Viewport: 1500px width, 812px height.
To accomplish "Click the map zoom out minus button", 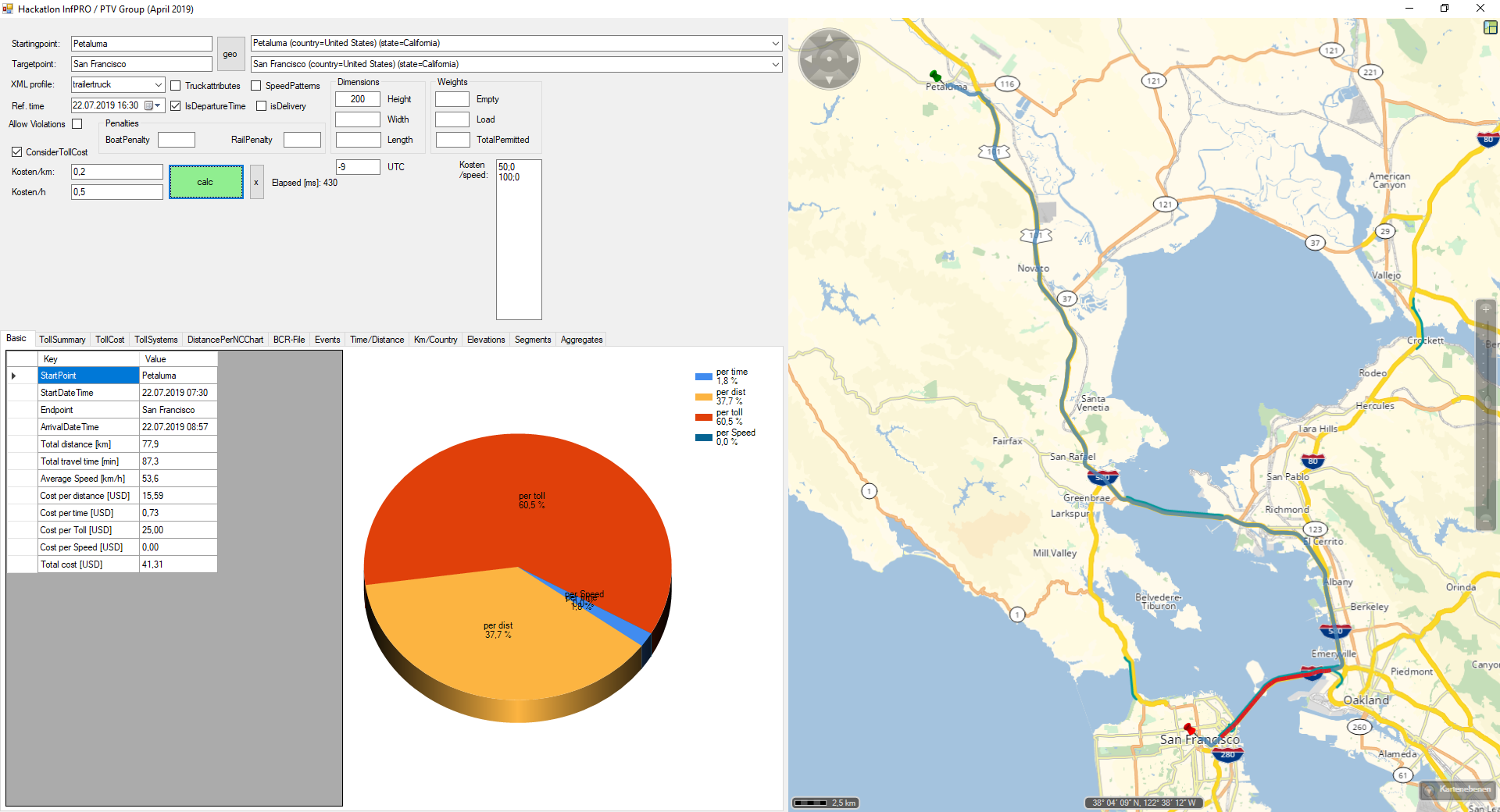I will point(1485,519).
